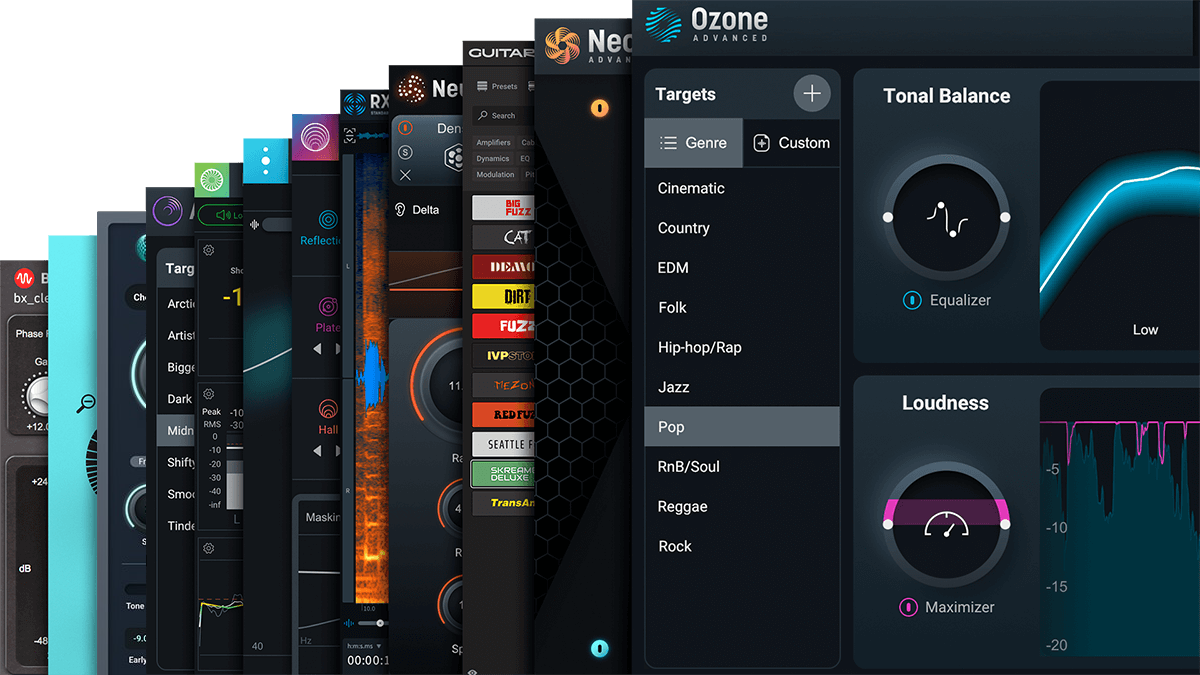Switch to the Custom targets tab
The width and height of the screenshot is (1200, 675).
[791, 143]
